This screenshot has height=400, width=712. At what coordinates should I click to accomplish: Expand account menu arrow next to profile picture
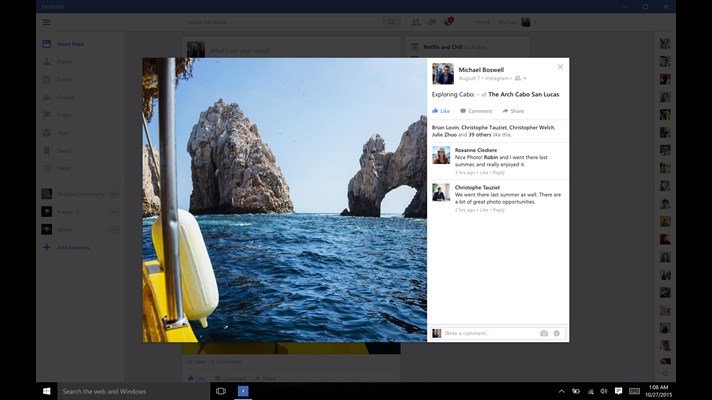coord(536,22)
